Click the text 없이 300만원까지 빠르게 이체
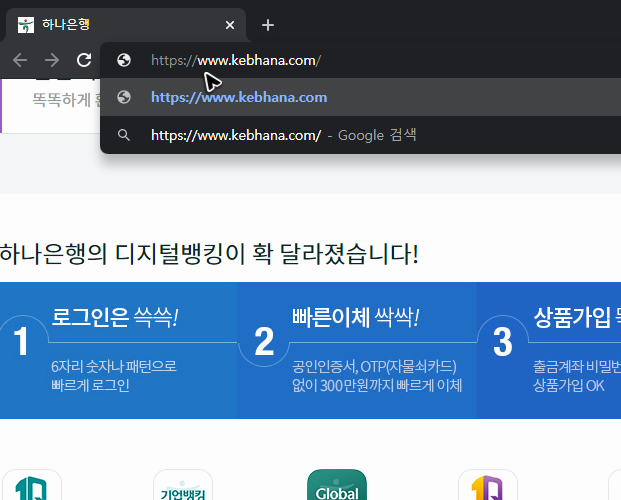 [377, 385]
